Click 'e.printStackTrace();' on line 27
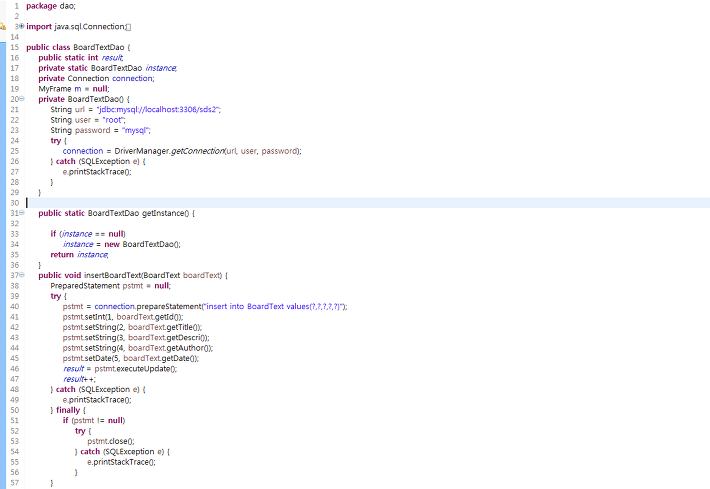The image size is (710, 489). (97, 172)
